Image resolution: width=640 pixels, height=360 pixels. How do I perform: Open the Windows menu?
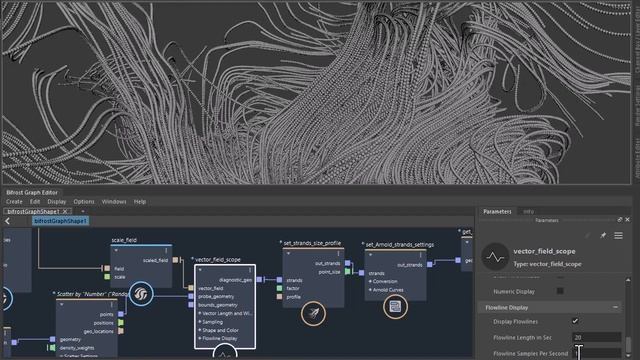114,202
